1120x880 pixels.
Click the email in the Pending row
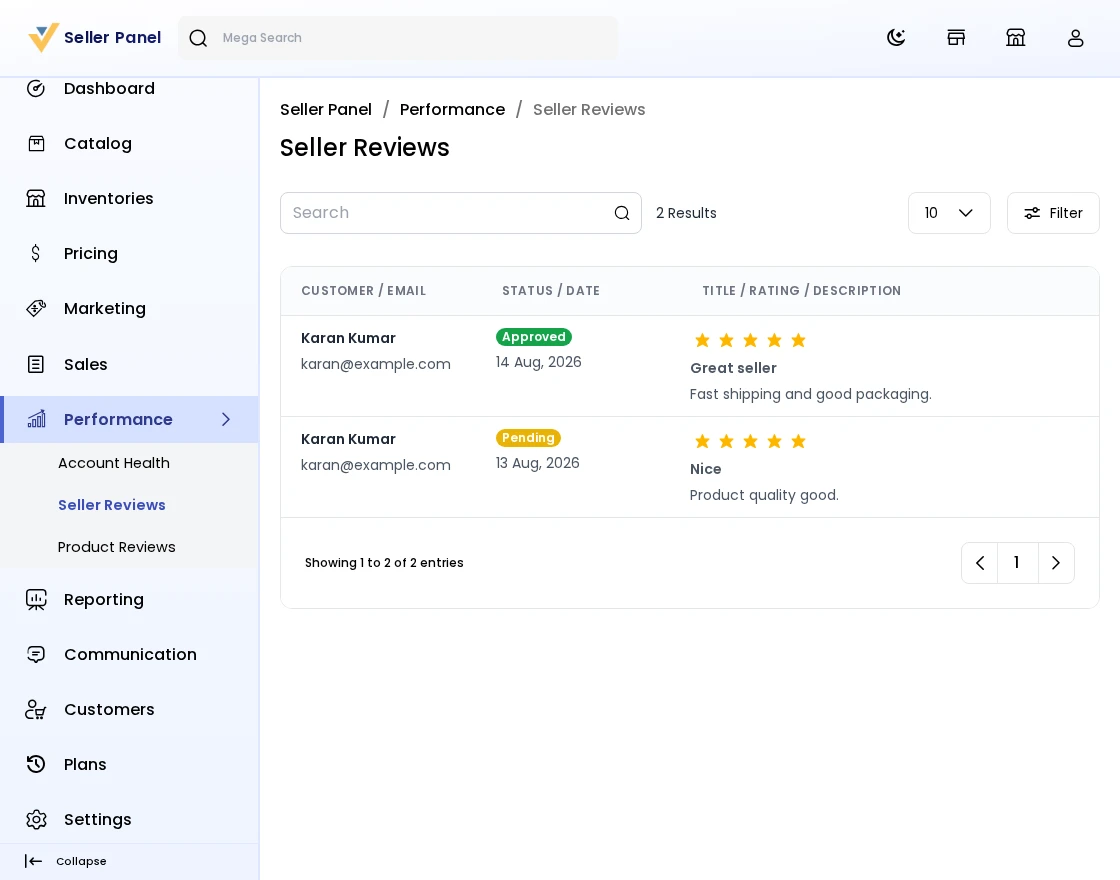point(376,465)
